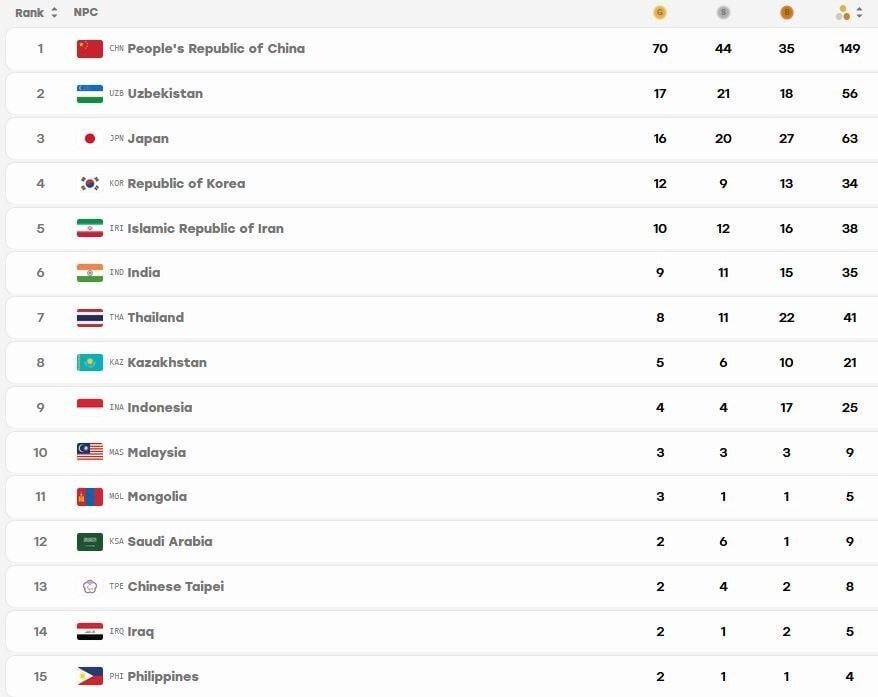Click the Philippines flag icon

click(x=90, y=676)
